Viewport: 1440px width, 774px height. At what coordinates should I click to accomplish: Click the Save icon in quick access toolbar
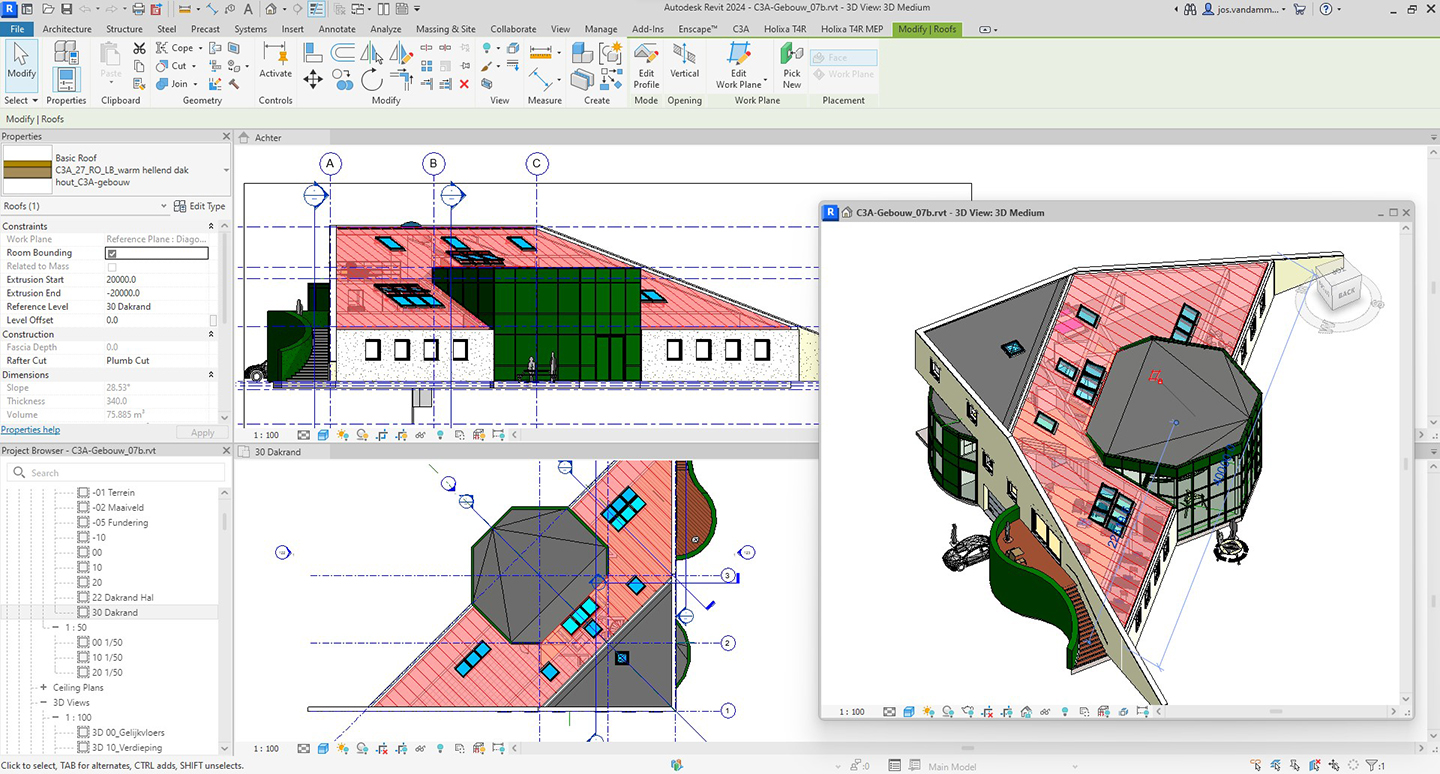66,9
